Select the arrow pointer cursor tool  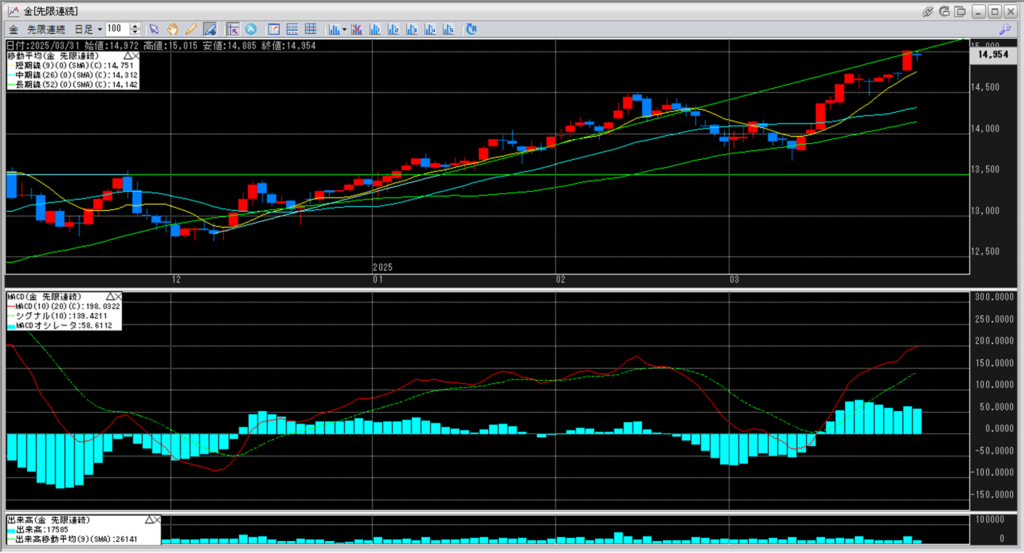155,29
